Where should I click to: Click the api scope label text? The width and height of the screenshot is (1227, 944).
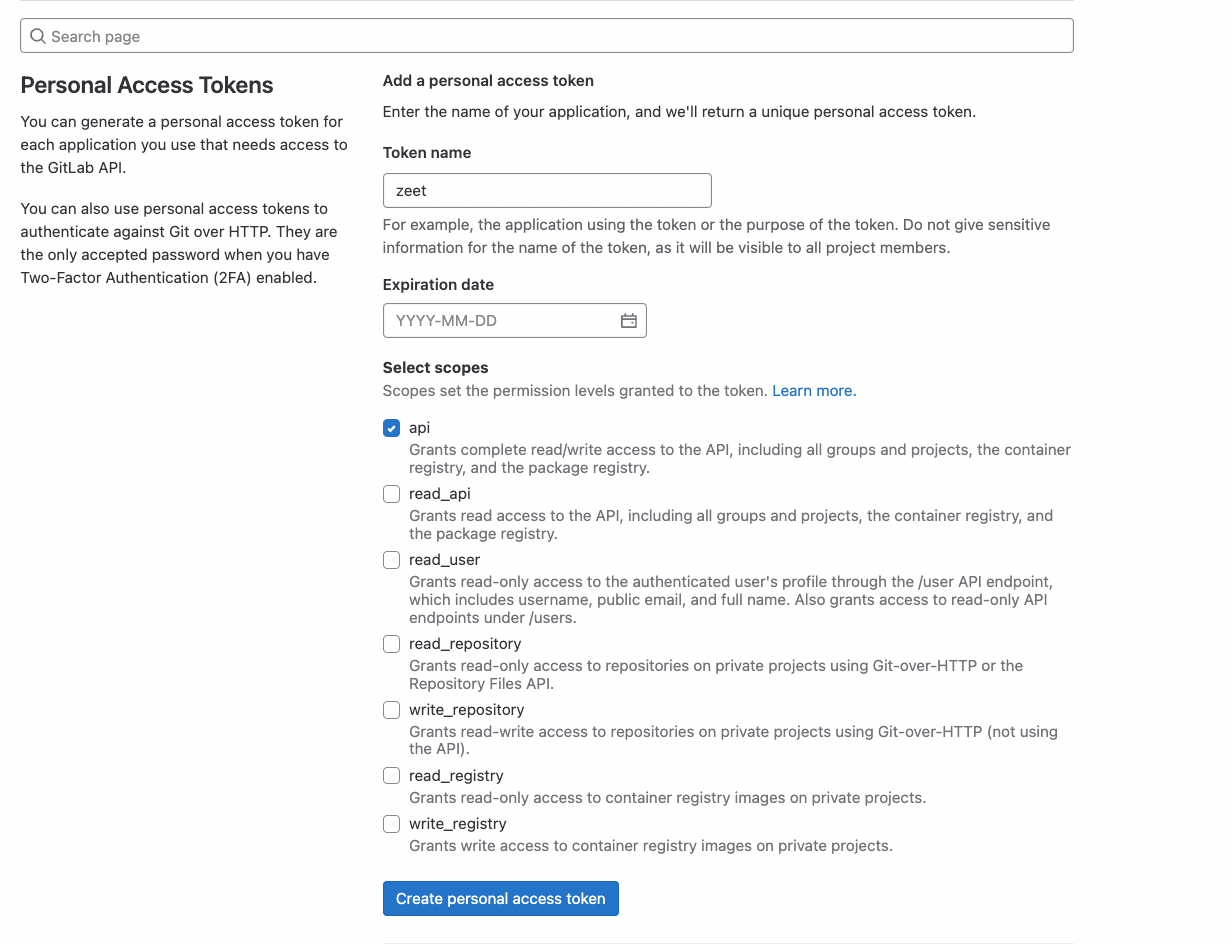click(x=419, y=427)
